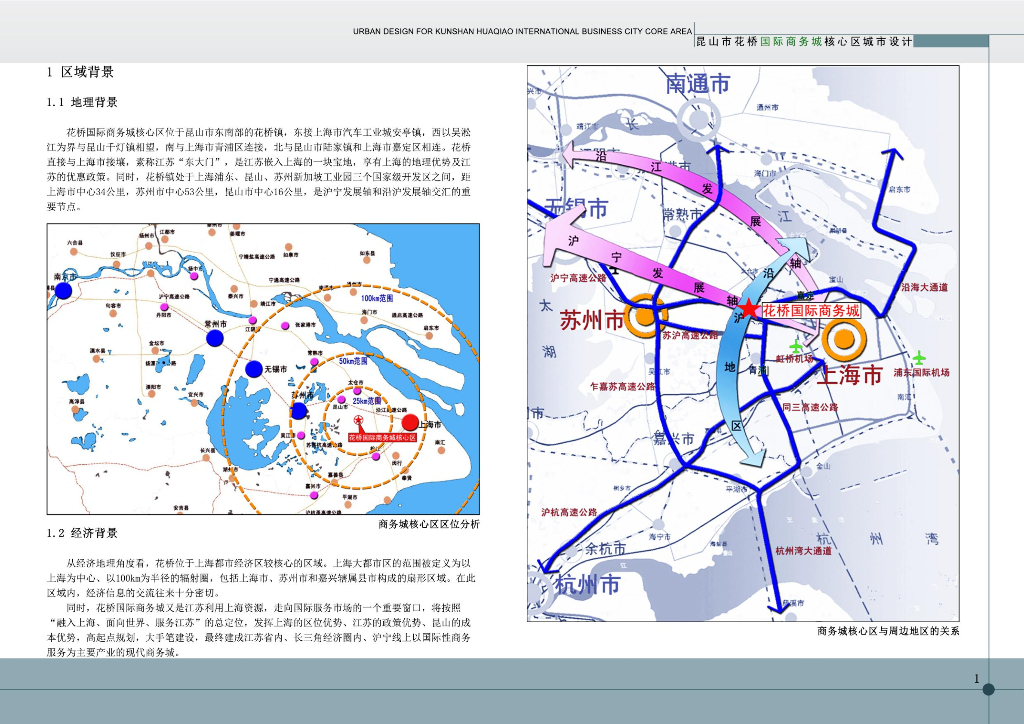Click the English header title URBAN DESIGN FOR KUNSHAN
This screenshot has height=724, width=1024.
(x=522, y=32)
